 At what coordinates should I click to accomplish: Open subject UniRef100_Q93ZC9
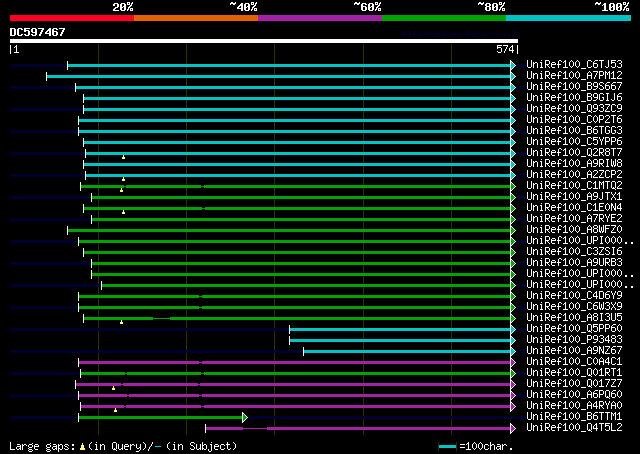coord(574,109)
